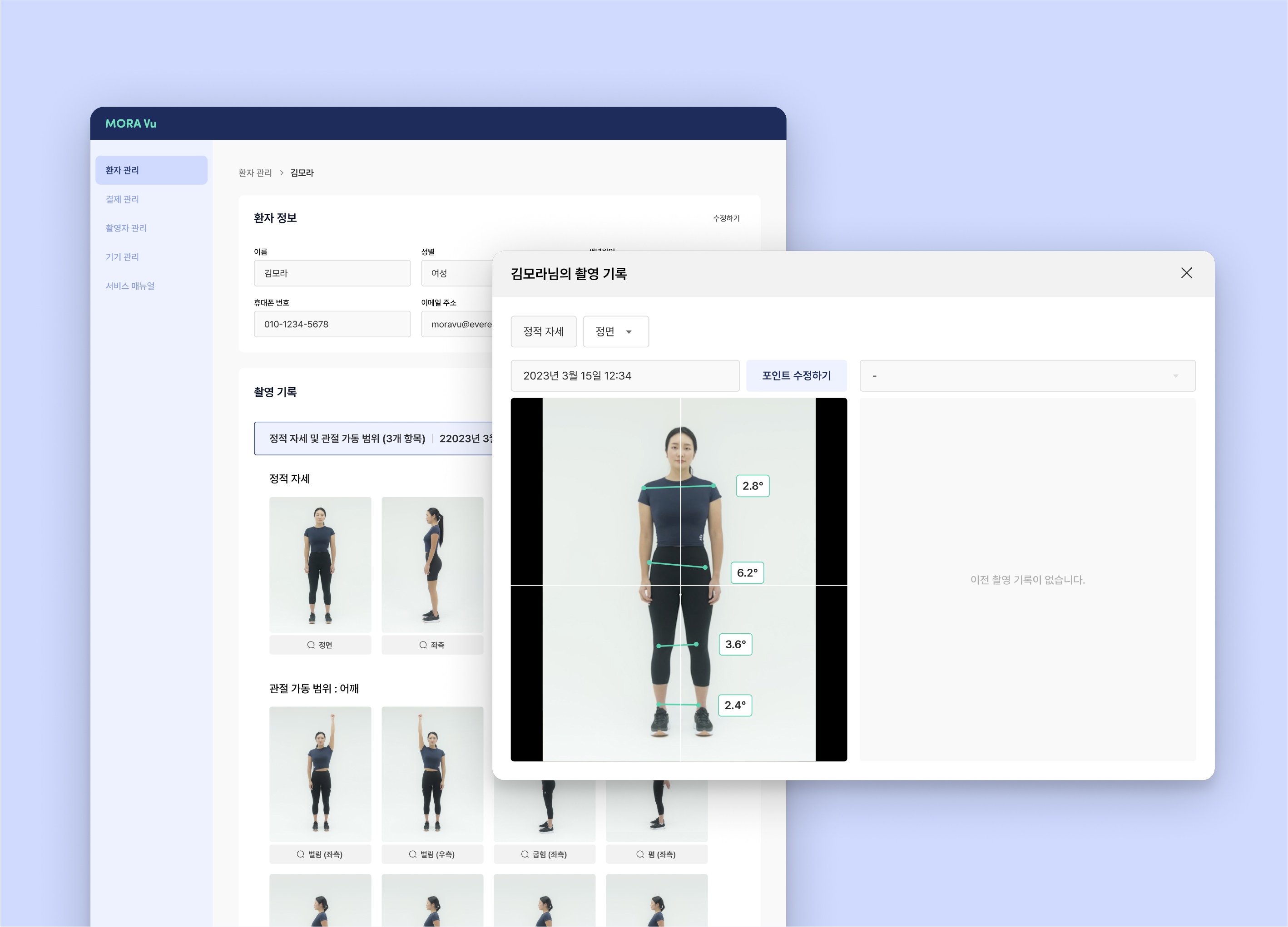Close the 김모라님의 촬영 기록 dialog

(1186, 273)
